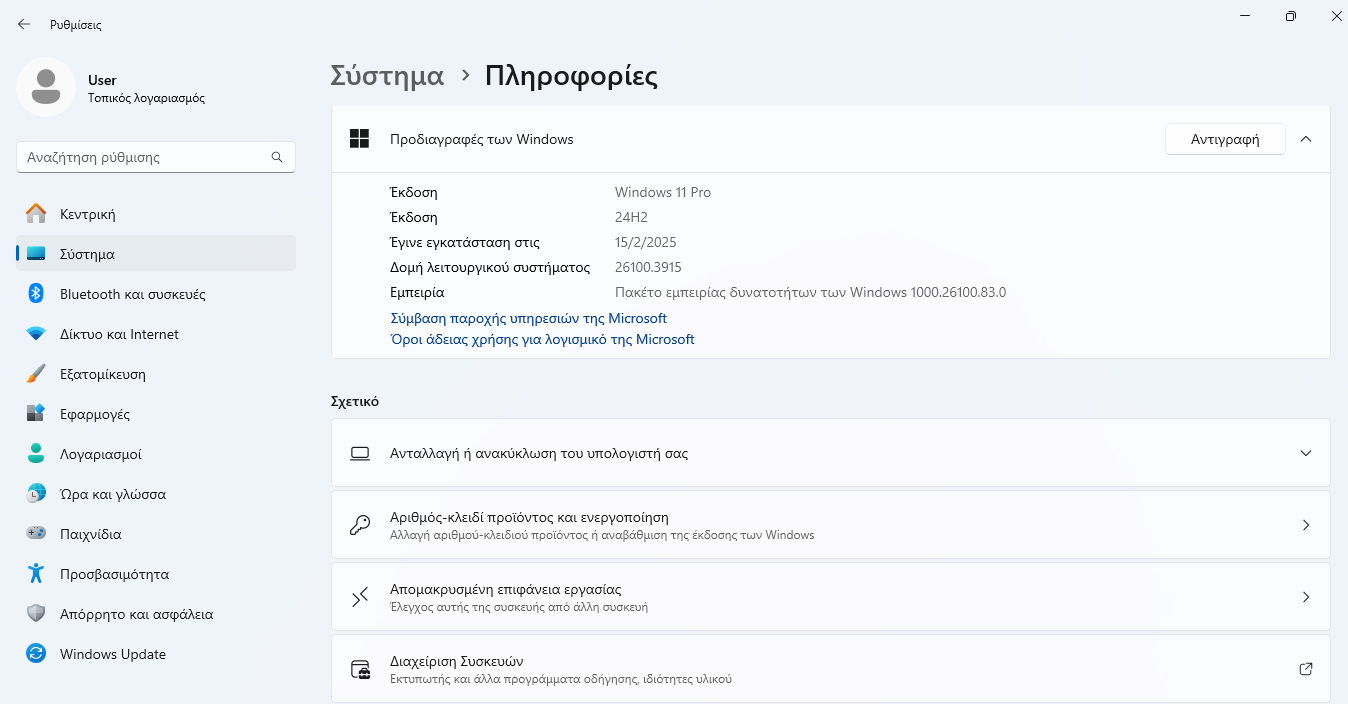Image resolution: width=1348 pixels, height=704 pixels.
Task: Click the Δίκτυο και Internet wifi icon
Action: [x=36, y=334]
